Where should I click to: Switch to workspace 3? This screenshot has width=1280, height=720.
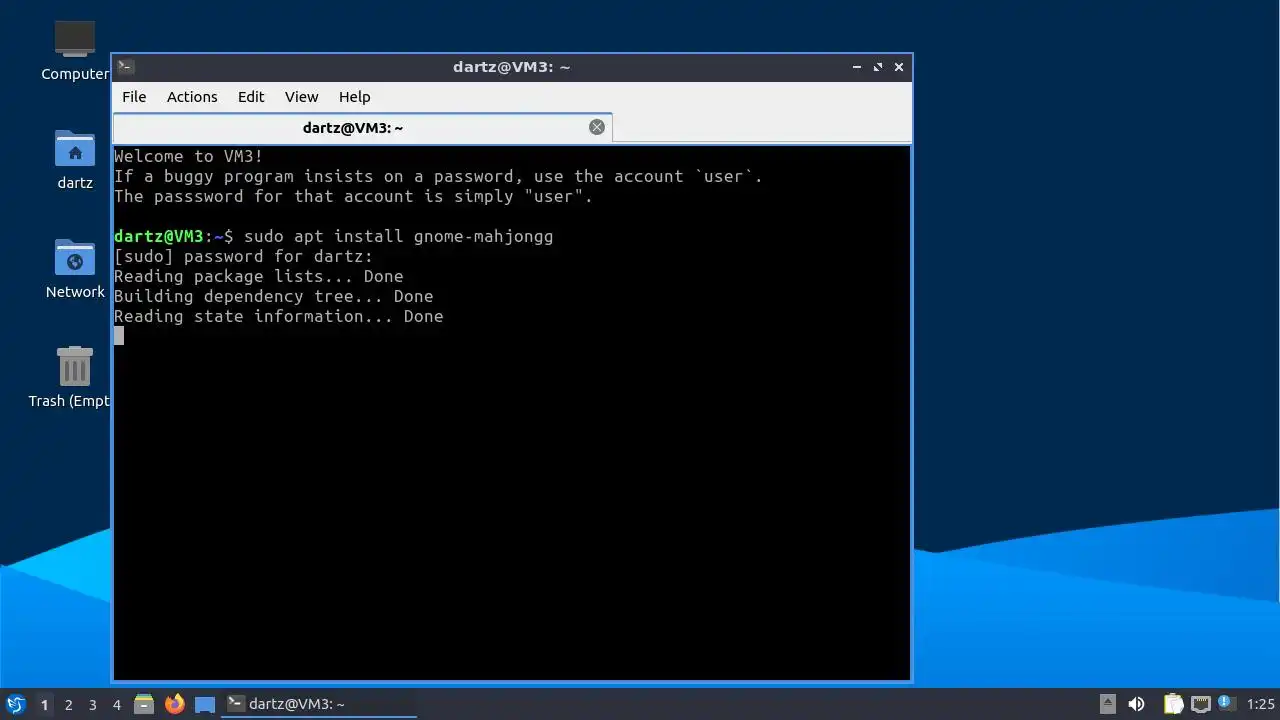pos(93,705)
